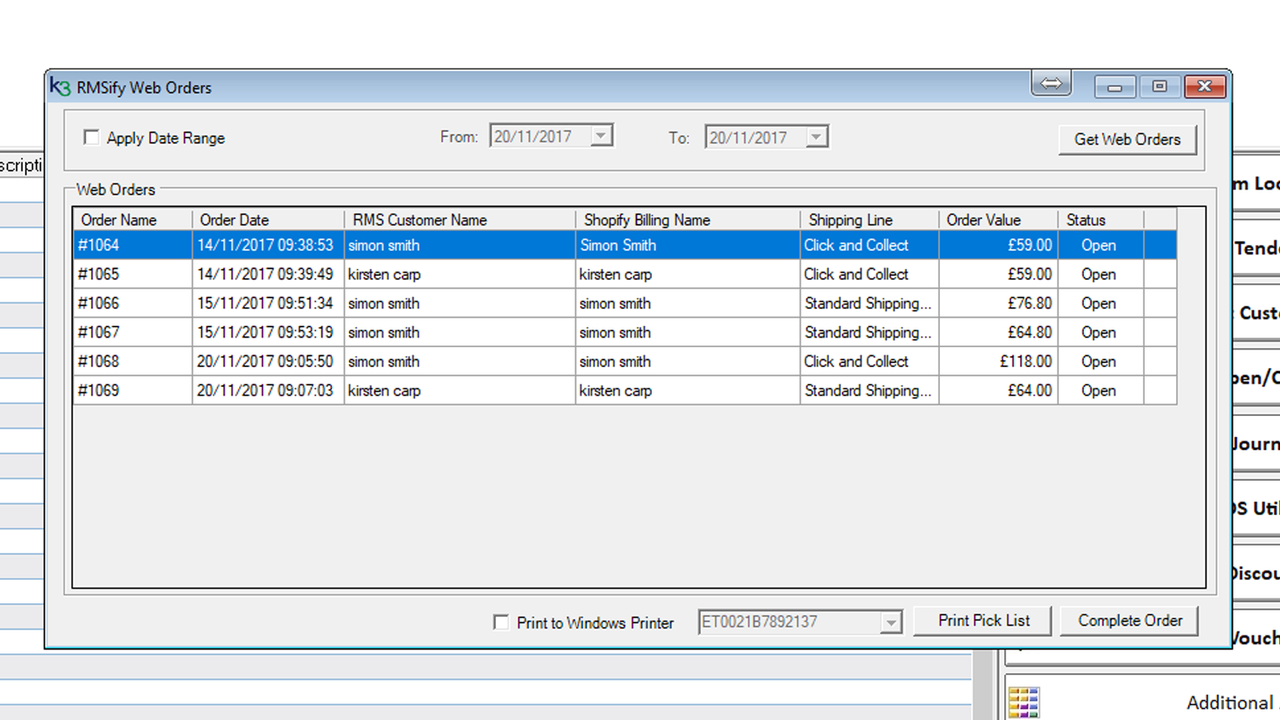Click the Get Web Orders button
Screen dimensions: 1280x720
[x=1127, y=139]
